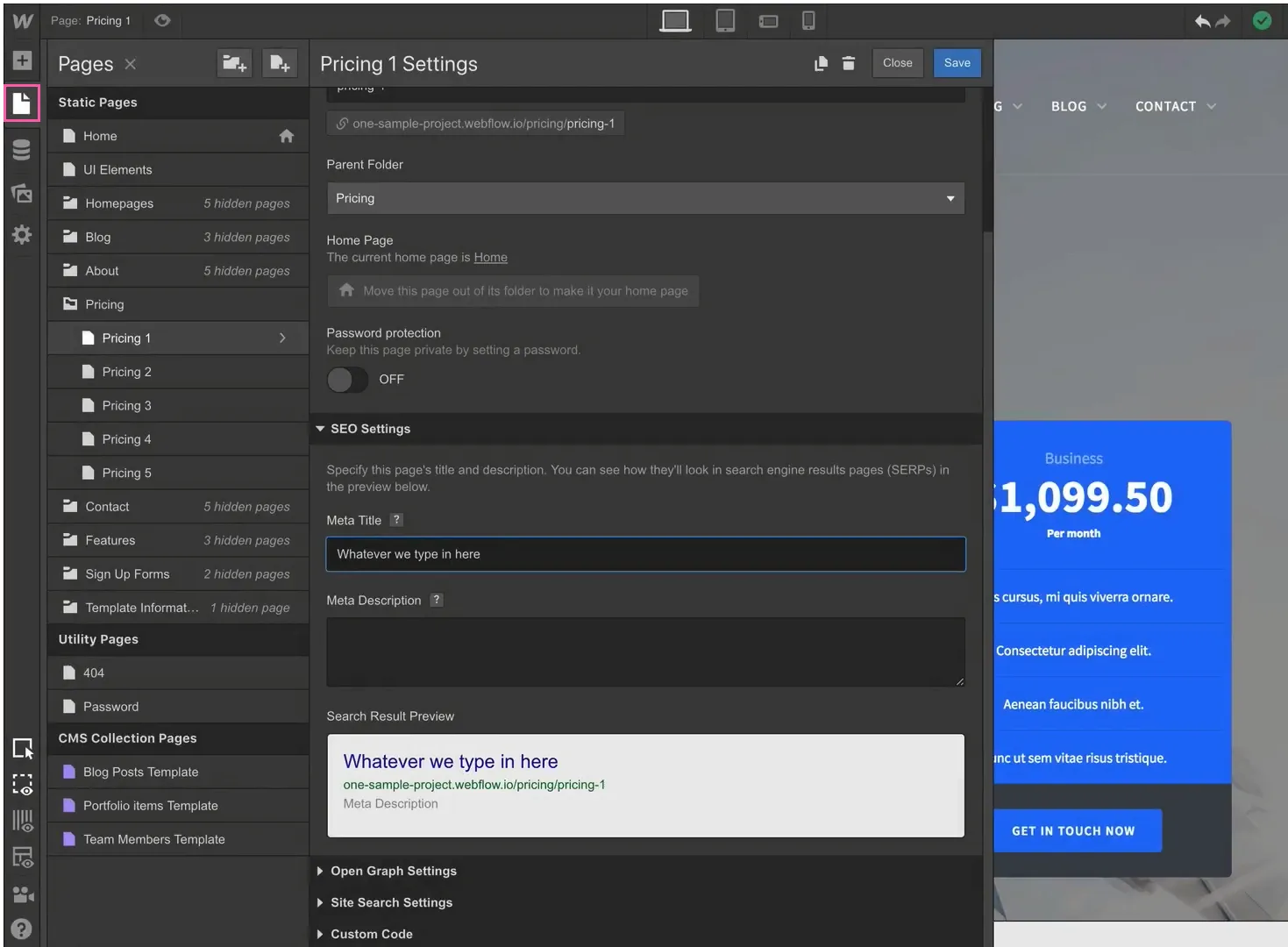1288x947 pixels.
Task: Toggle password protection switch
Action: point(347,380)
